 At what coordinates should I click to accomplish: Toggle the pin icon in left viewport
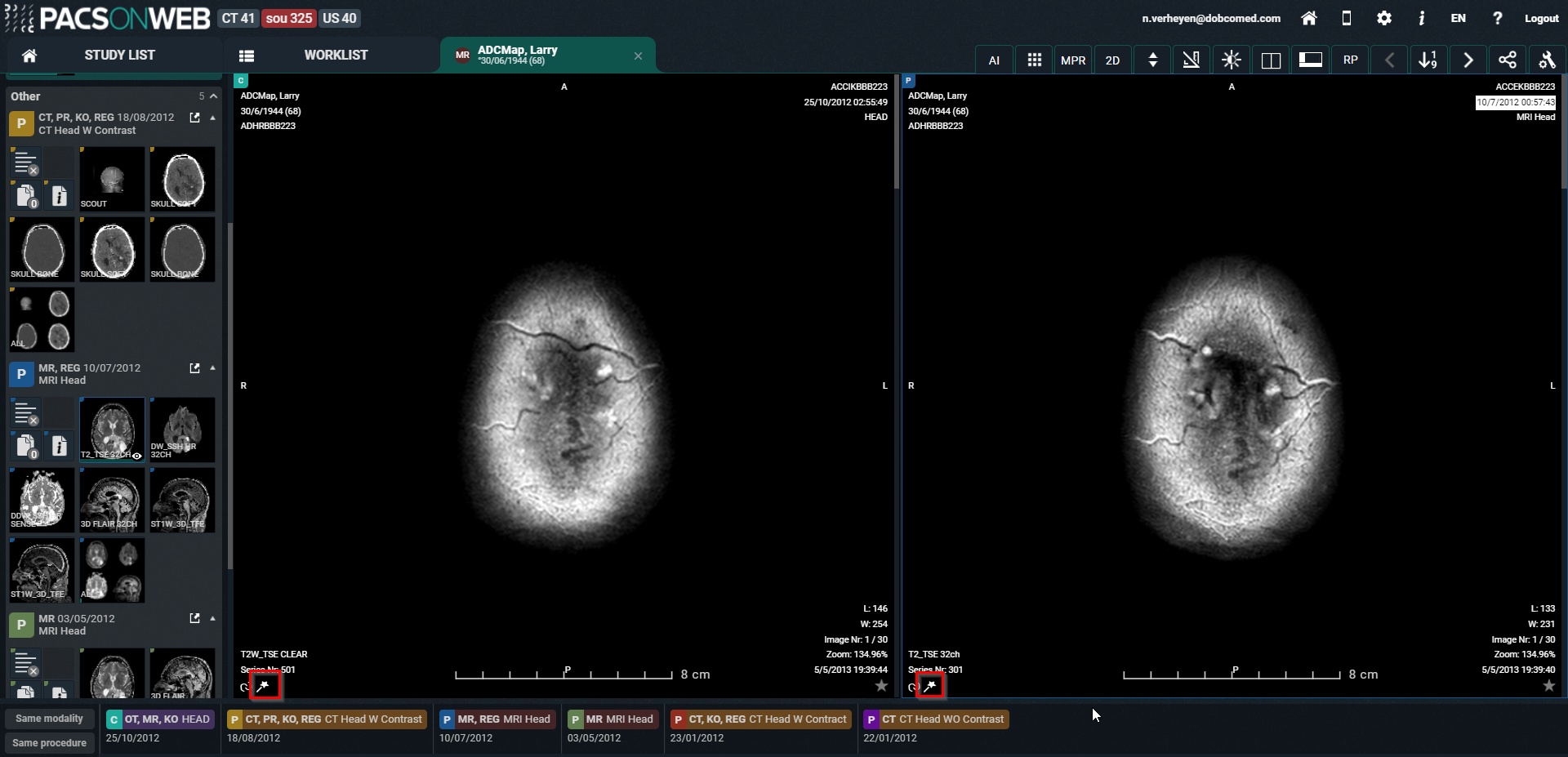click(263, 686)
